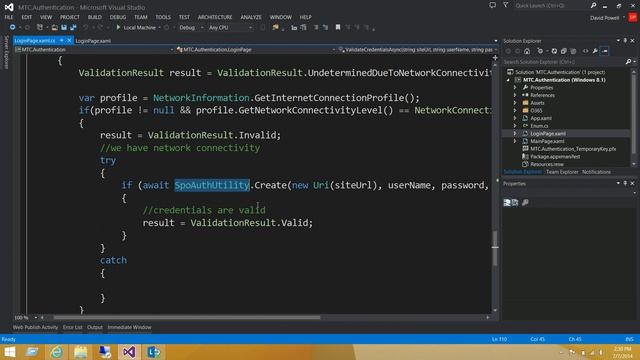640x360 pixels.
Task: Pin the Solution Explorer panel
Action: 625,41
